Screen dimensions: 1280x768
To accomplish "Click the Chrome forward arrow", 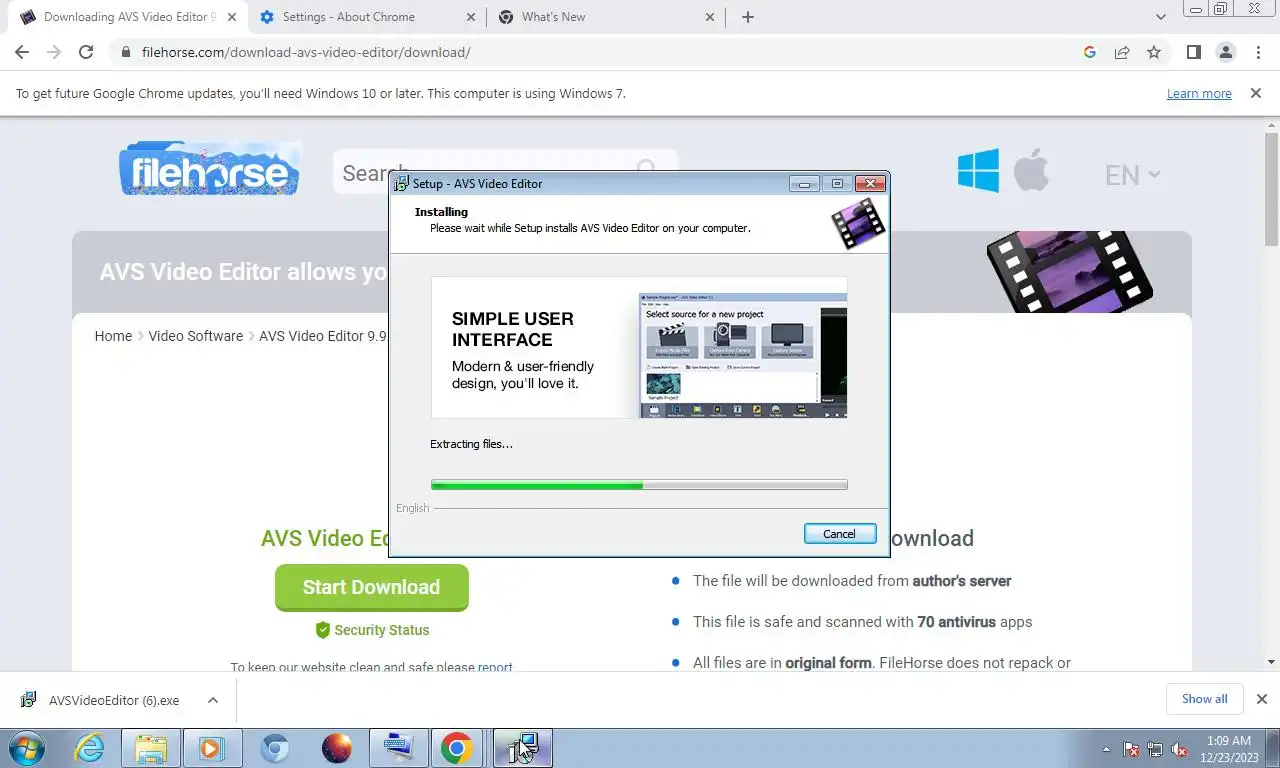I will pos(54,52).
